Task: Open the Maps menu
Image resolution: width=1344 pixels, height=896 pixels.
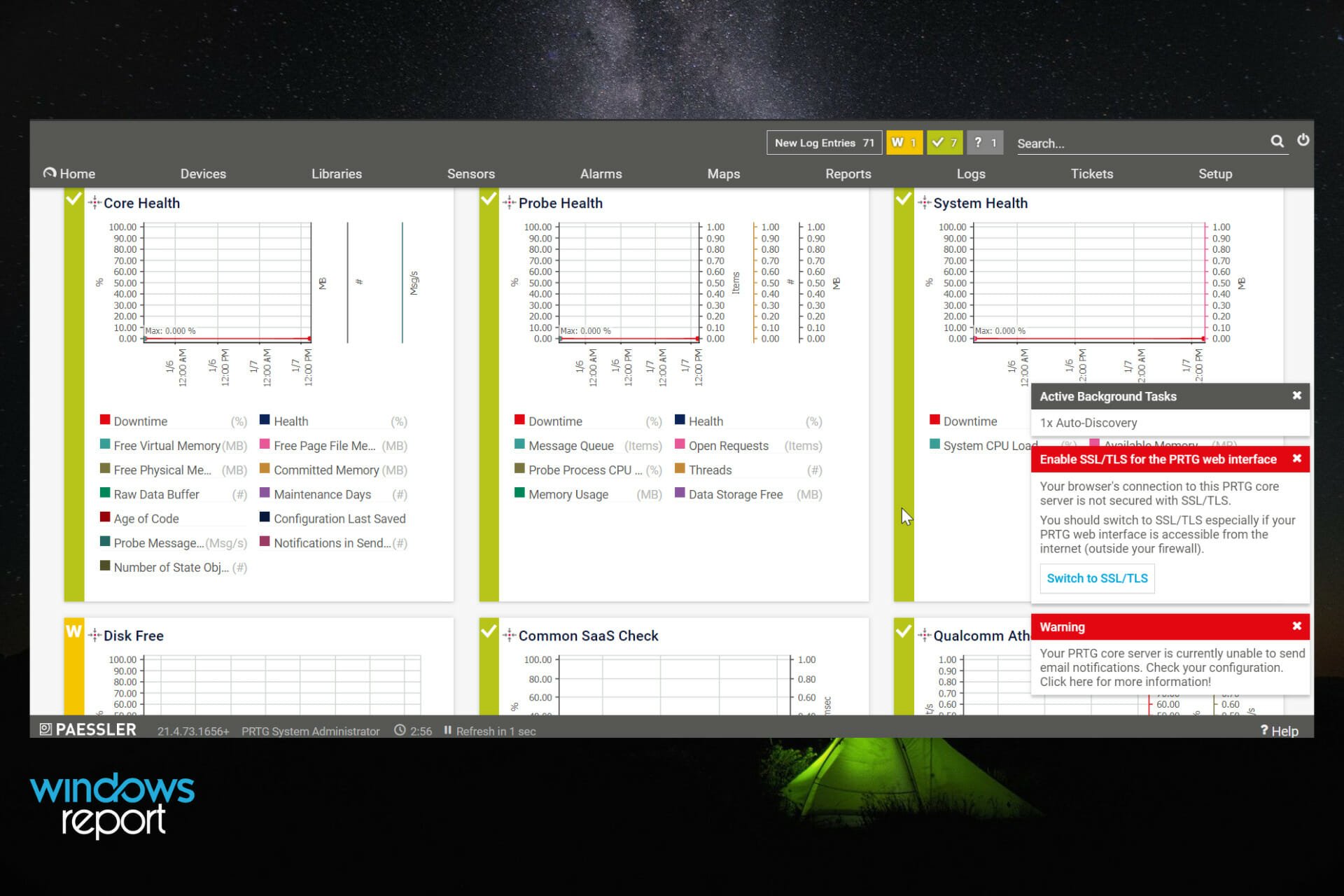Action: click(724, 174)
